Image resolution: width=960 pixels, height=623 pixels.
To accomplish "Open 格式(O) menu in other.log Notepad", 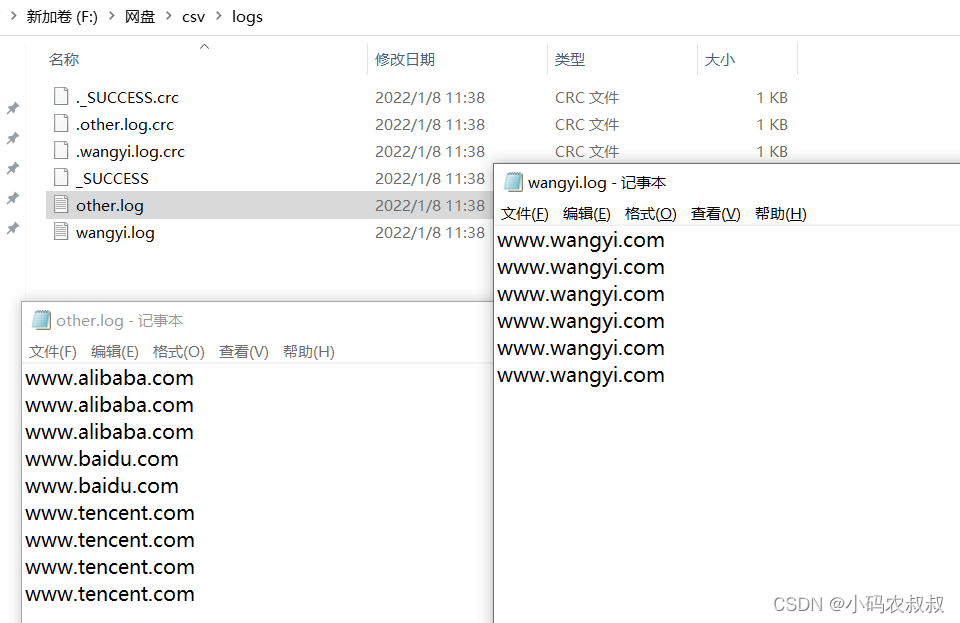I will pyautogui.click(x=178, y=352).
